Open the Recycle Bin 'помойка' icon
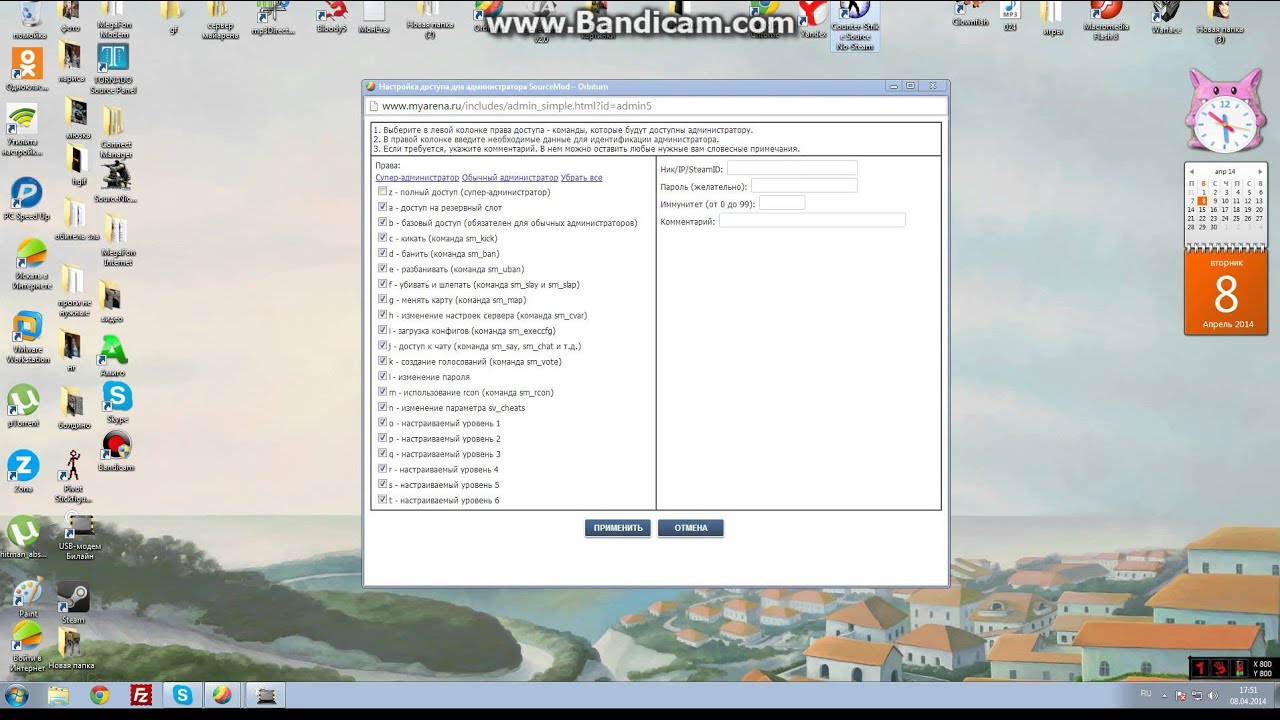 coord(29,20)
